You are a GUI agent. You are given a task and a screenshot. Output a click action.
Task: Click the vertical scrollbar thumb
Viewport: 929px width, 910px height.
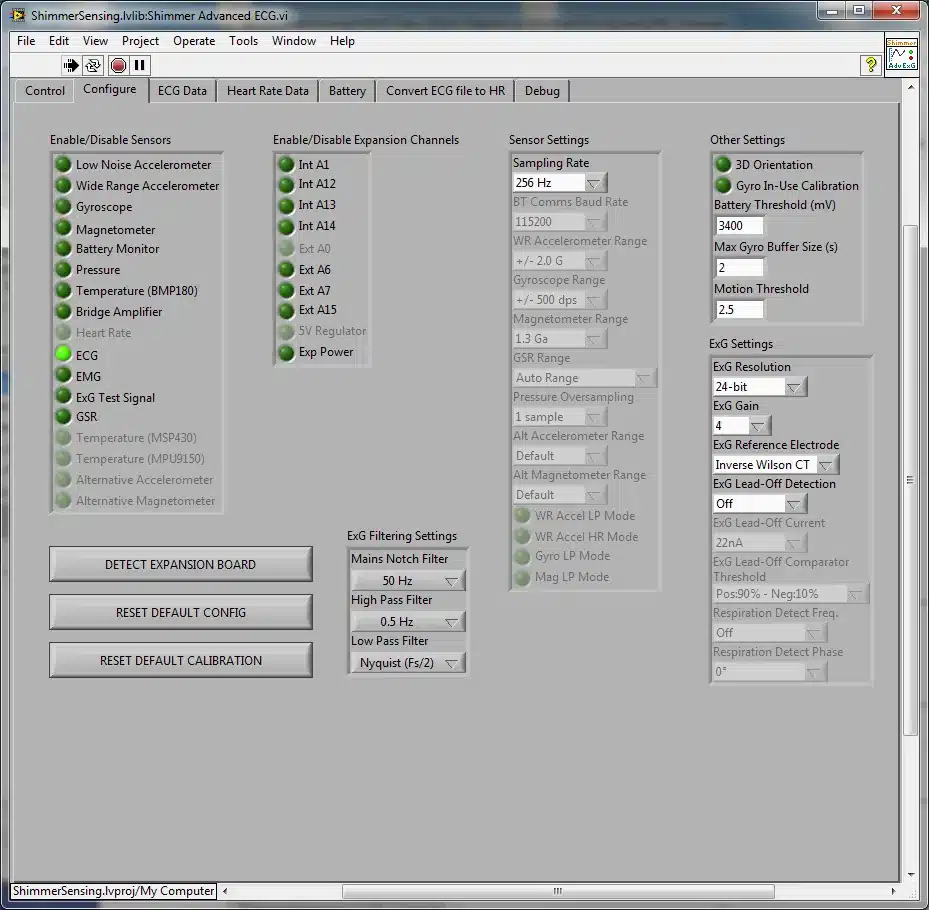[911, 480]
